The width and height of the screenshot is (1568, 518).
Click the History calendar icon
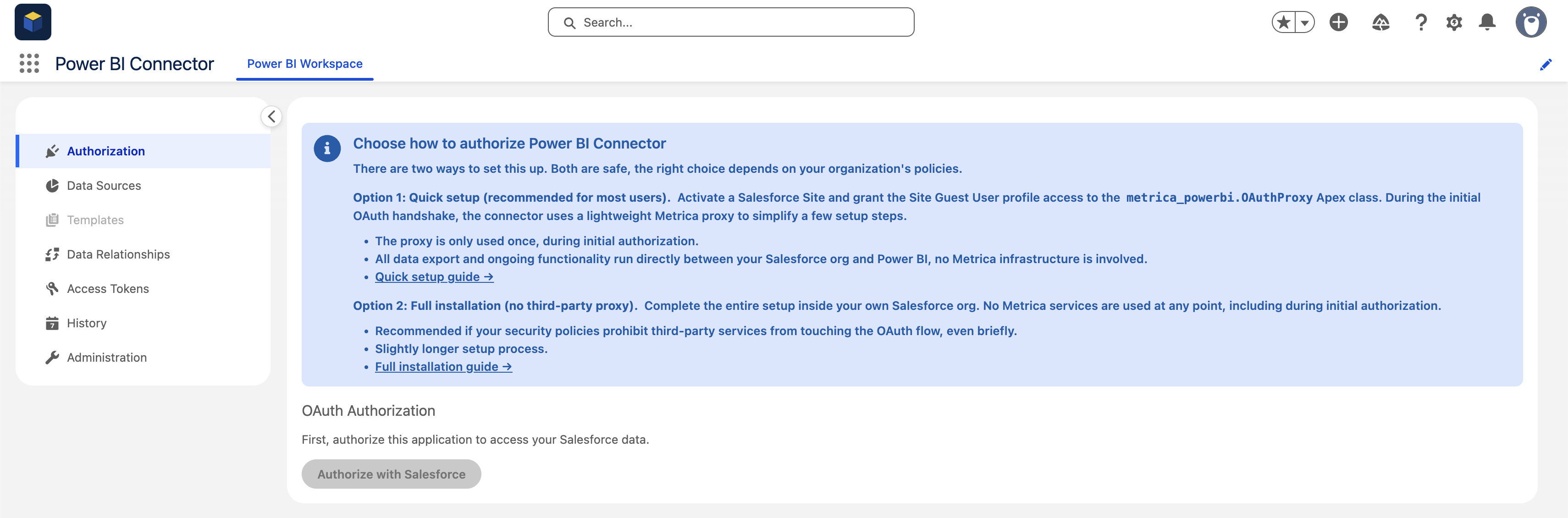(52, 323)
